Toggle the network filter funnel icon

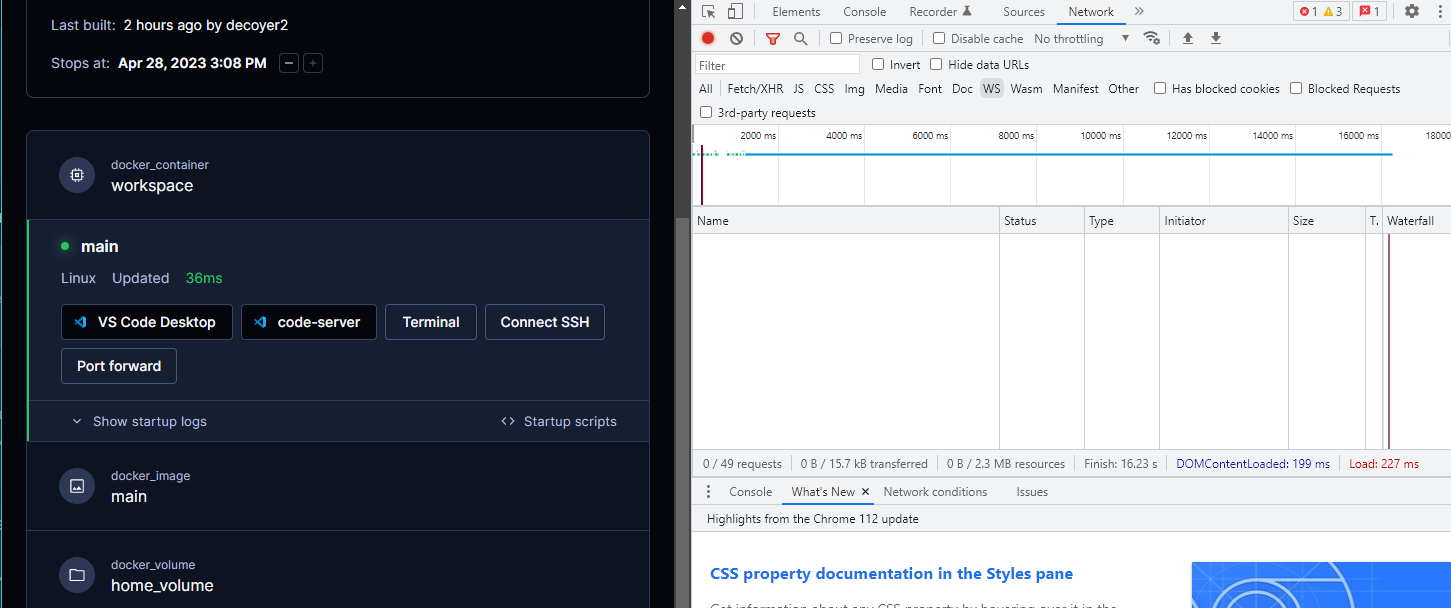[772, 38]
